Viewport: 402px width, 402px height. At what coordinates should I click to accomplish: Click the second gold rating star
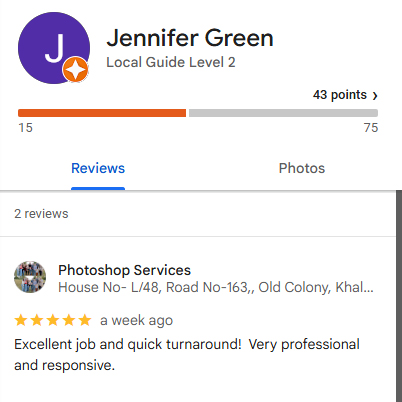pyautogui.click(x=37, y=320)
